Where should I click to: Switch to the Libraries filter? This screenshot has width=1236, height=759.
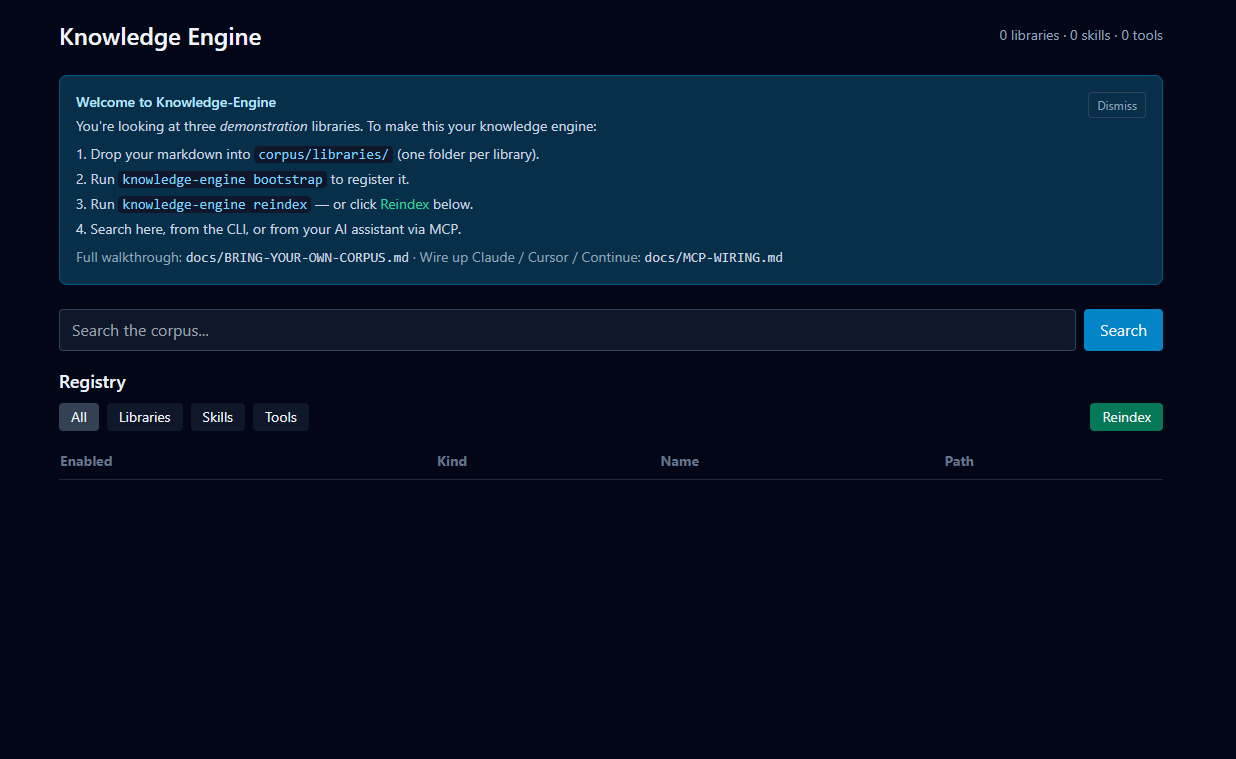click(x=145, y=417)
